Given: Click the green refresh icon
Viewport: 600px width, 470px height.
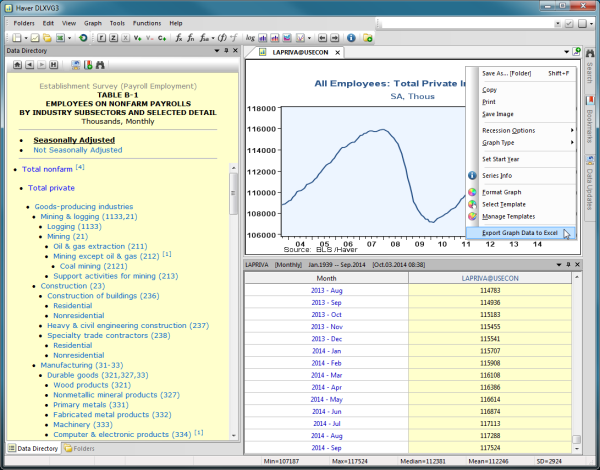Looking at the screenshot, I should tap(83, 38).
